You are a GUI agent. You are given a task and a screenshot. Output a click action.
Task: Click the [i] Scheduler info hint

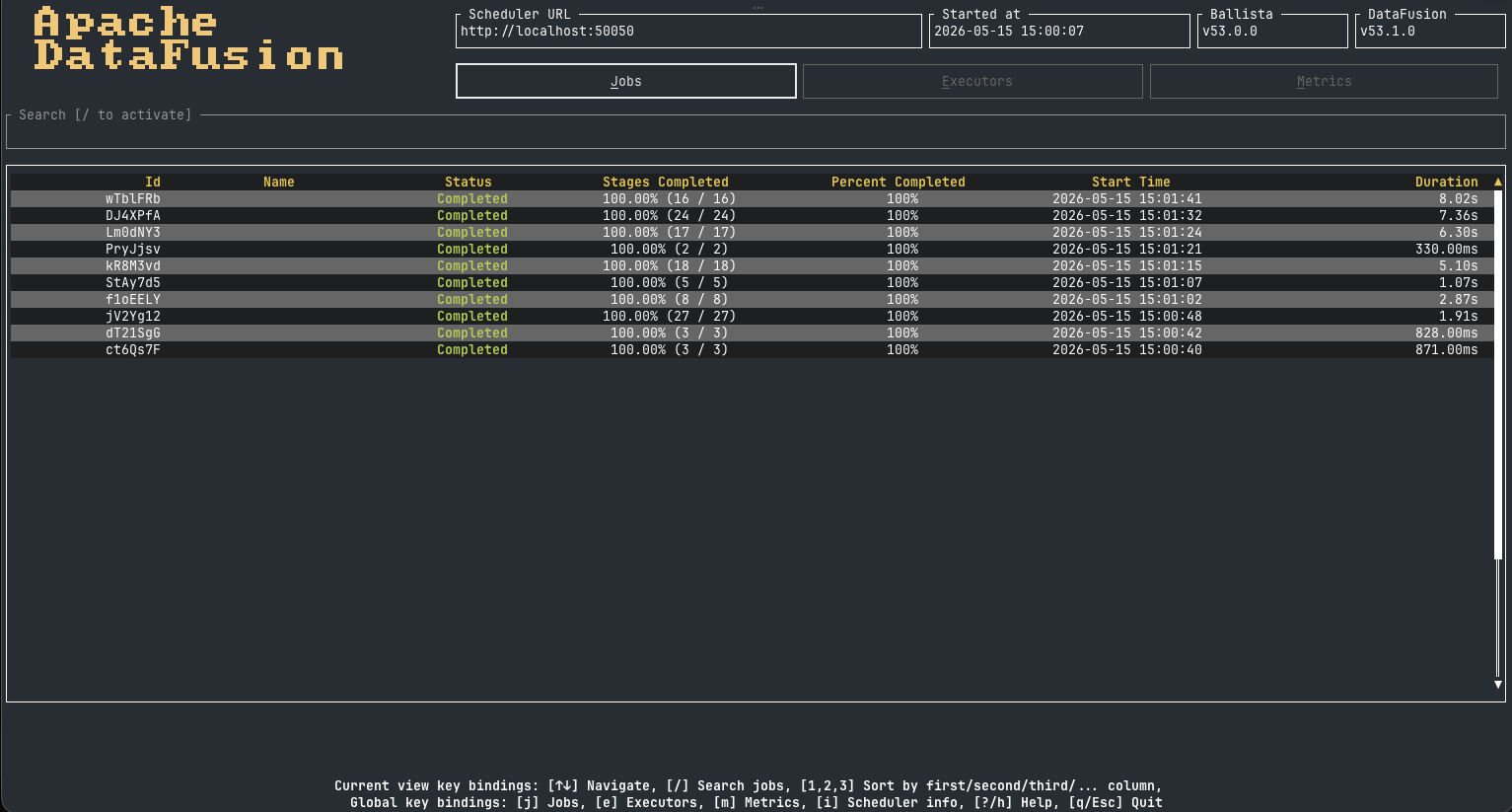coord(887,802)
